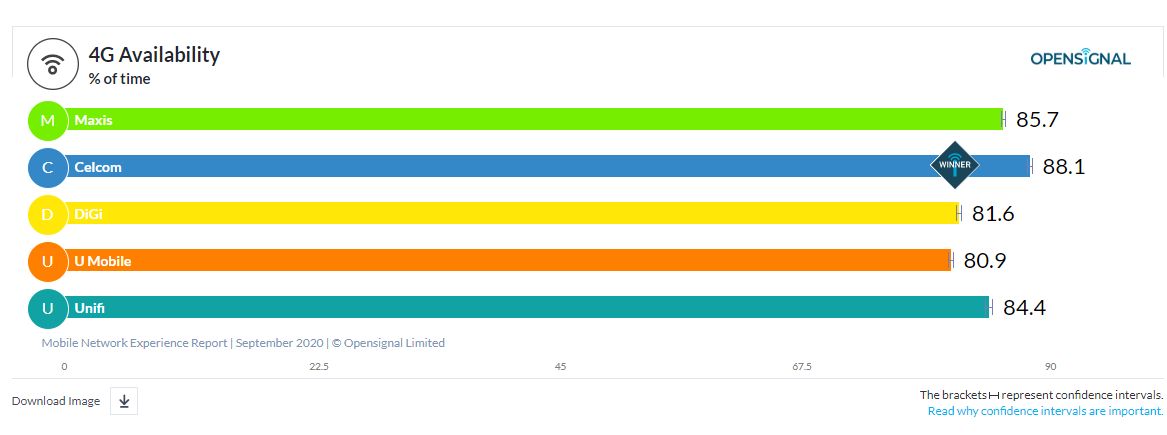Select the blue Celcom bar

tap(500, 167)
